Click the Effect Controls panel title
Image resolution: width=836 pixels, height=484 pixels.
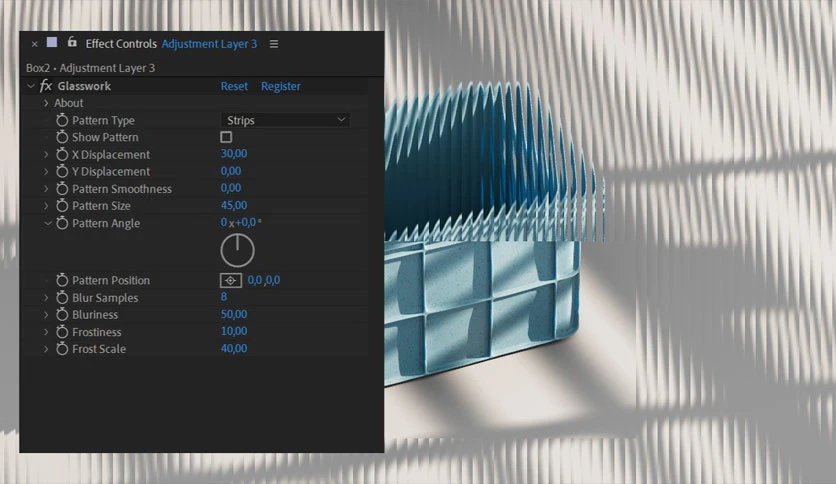(x=121, y=44)
